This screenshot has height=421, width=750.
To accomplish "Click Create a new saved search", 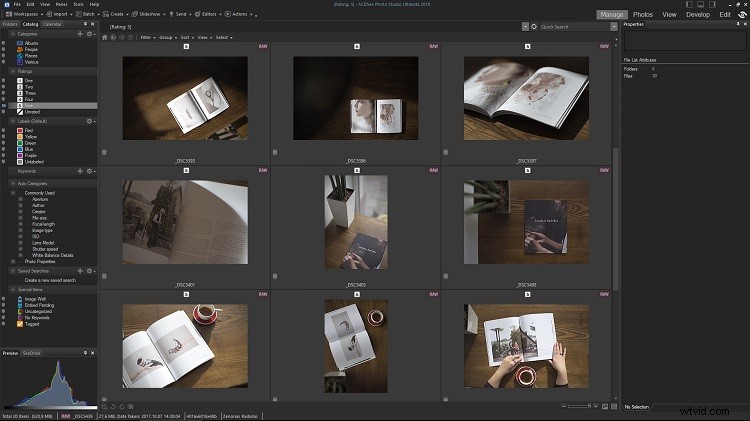I will pyautogui.click(x=50, y=280).
